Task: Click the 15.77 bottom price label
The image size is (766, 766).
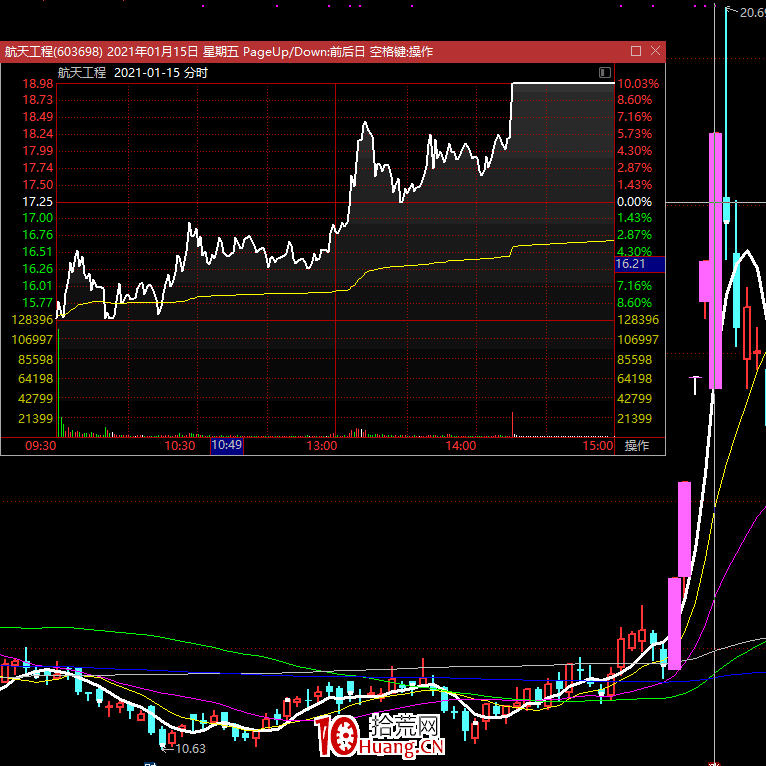Action: [x=38, y=303]
